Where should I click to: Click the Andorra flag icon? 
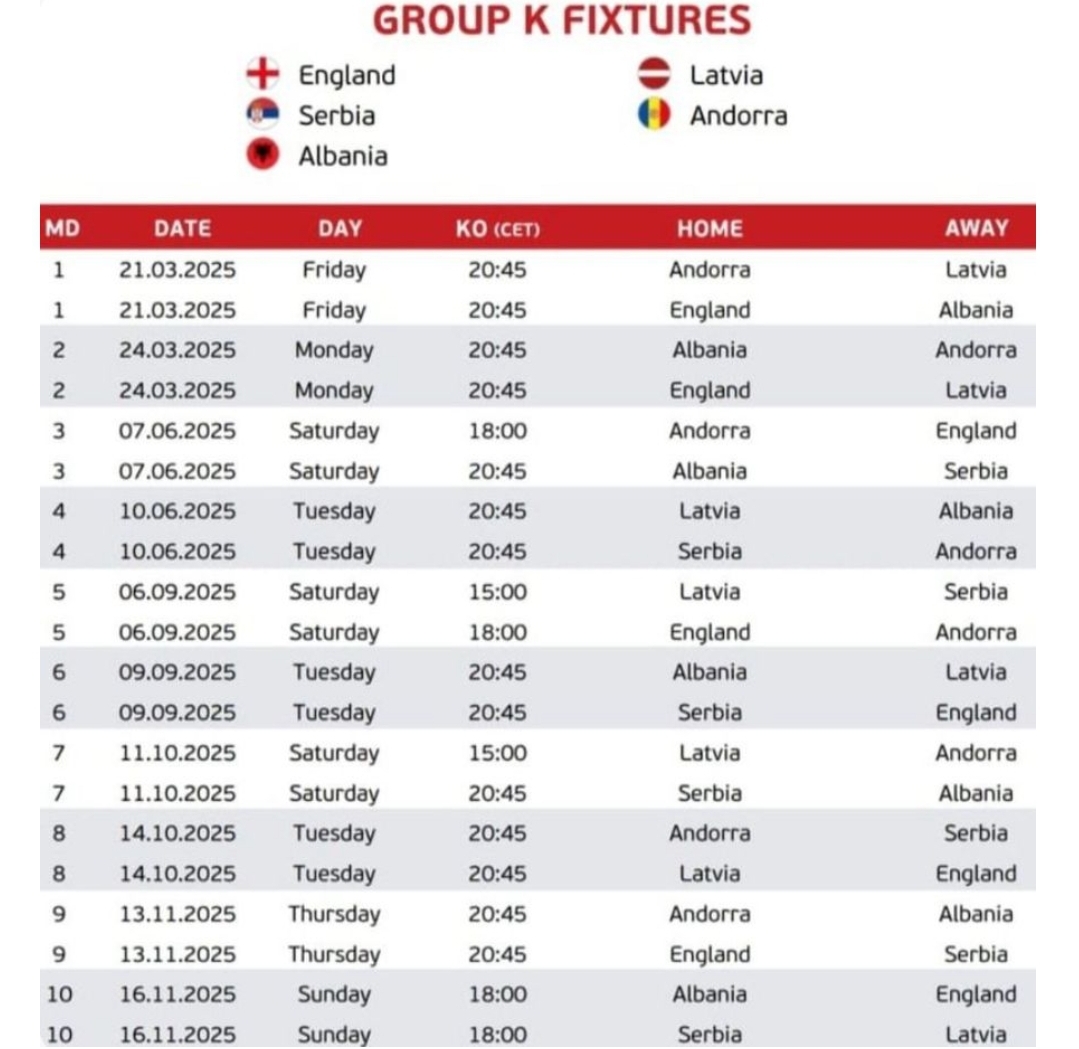click(x=654, y=114)
